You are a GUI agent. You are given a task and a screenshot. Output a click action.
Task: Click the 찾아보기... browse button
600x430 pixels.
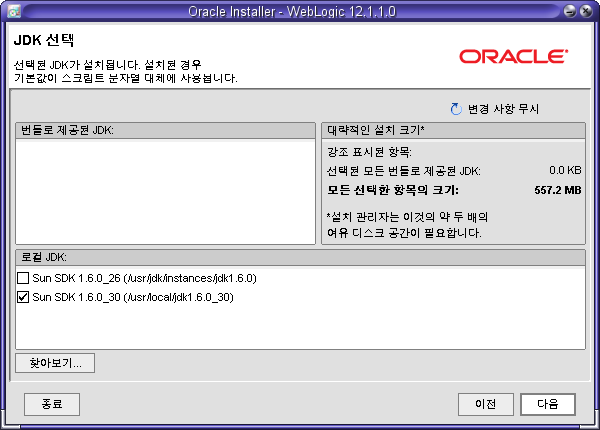[x=55, y=362]
